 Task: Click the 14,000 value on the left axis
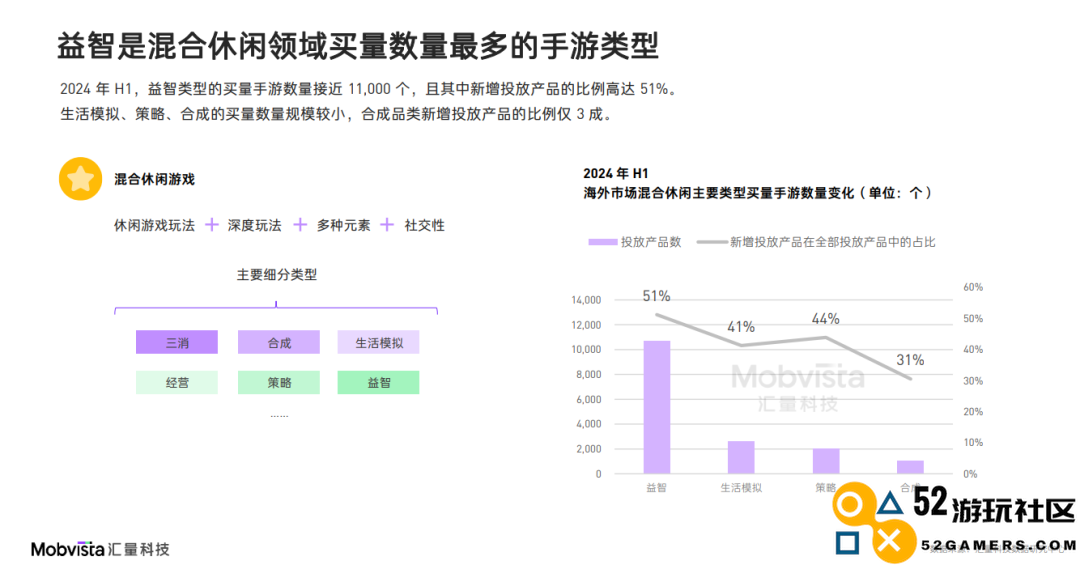coord(586,300)
